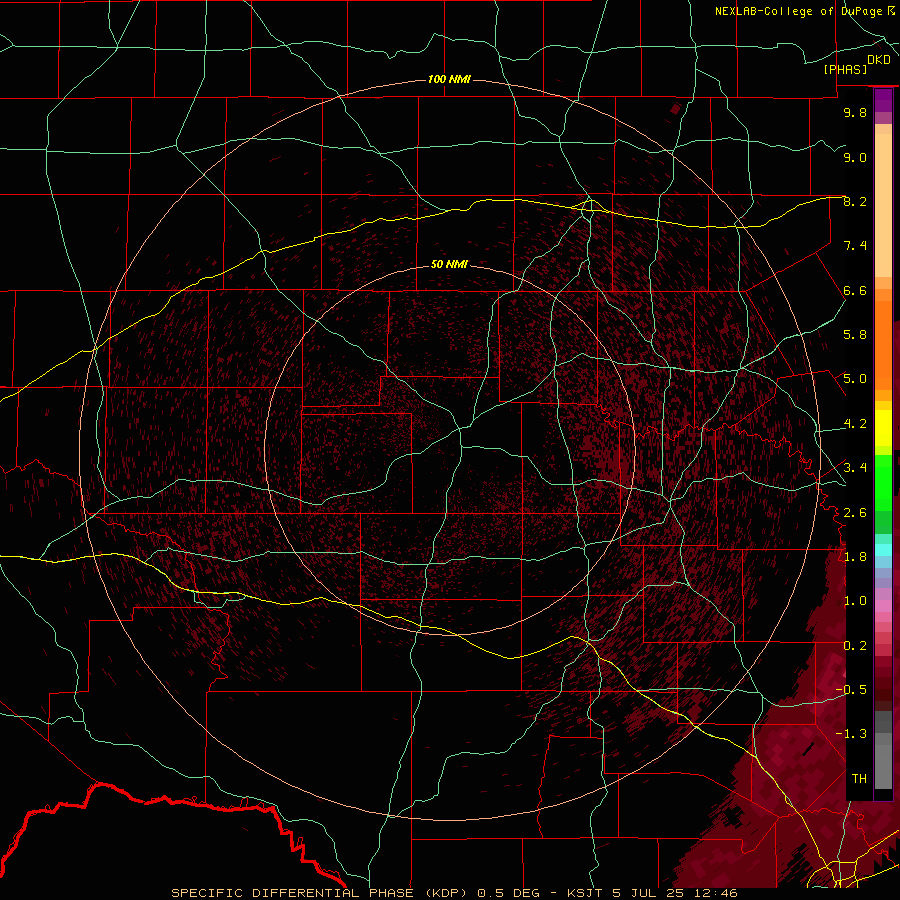Click the -1.3 legend value
This screenshot has height=900, width=900.
click(851, 734)
